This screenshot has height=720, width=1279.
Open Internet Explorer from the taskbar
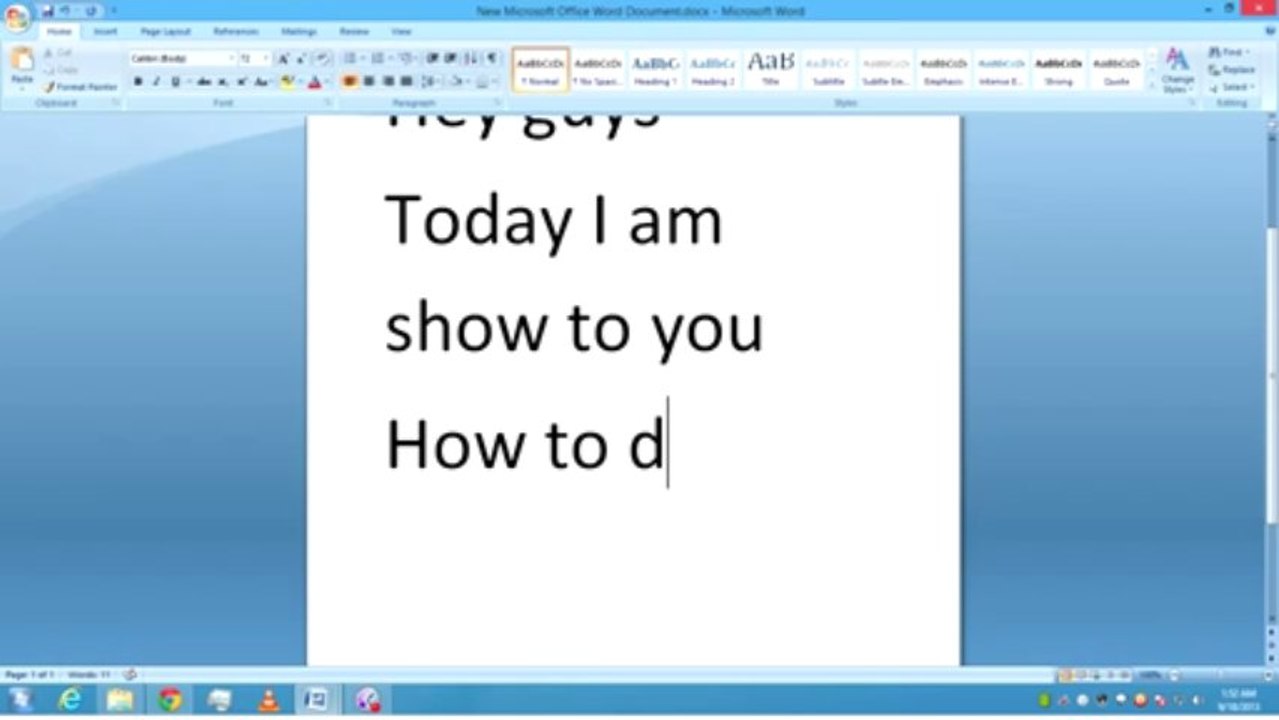pyautogui.click(x=69, y=700)
